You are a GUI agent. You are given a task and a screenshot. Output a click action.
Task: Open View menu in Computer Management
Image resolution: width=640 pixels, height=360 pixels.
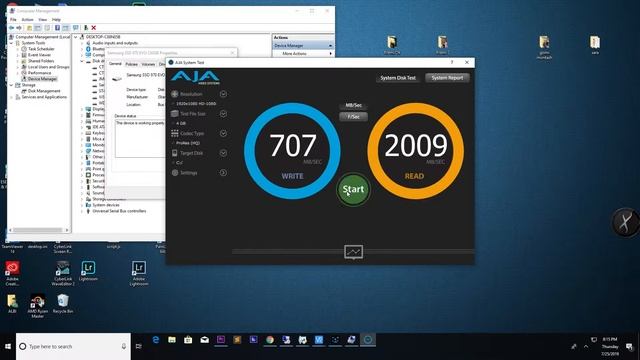tap(42, 20)
